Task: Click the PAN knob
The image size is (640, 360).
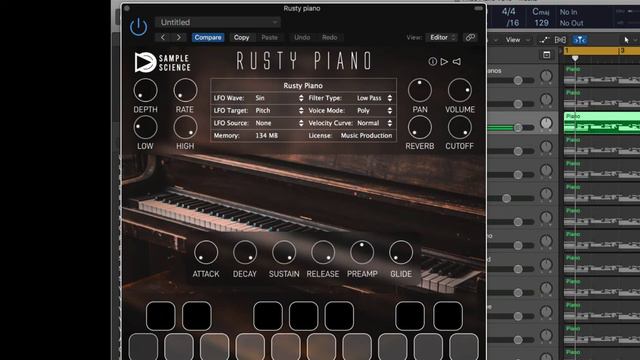Action: (x=420, y=90)
